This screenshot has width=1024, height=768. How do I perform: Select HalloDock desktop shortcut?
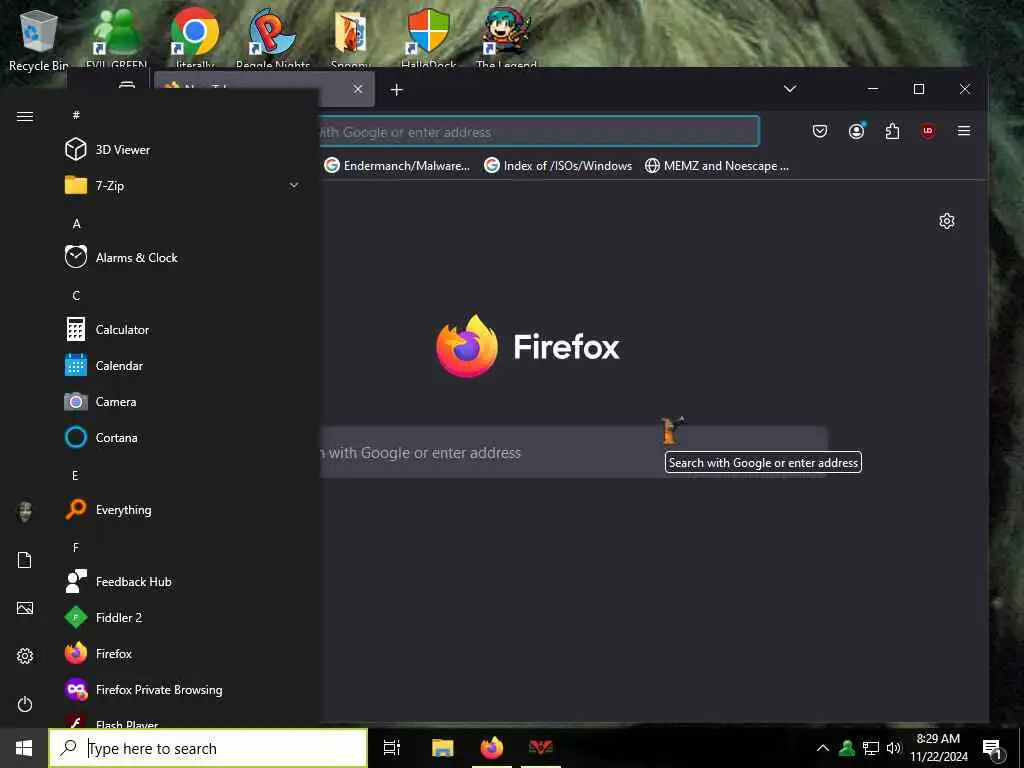(x=428, y=38)
